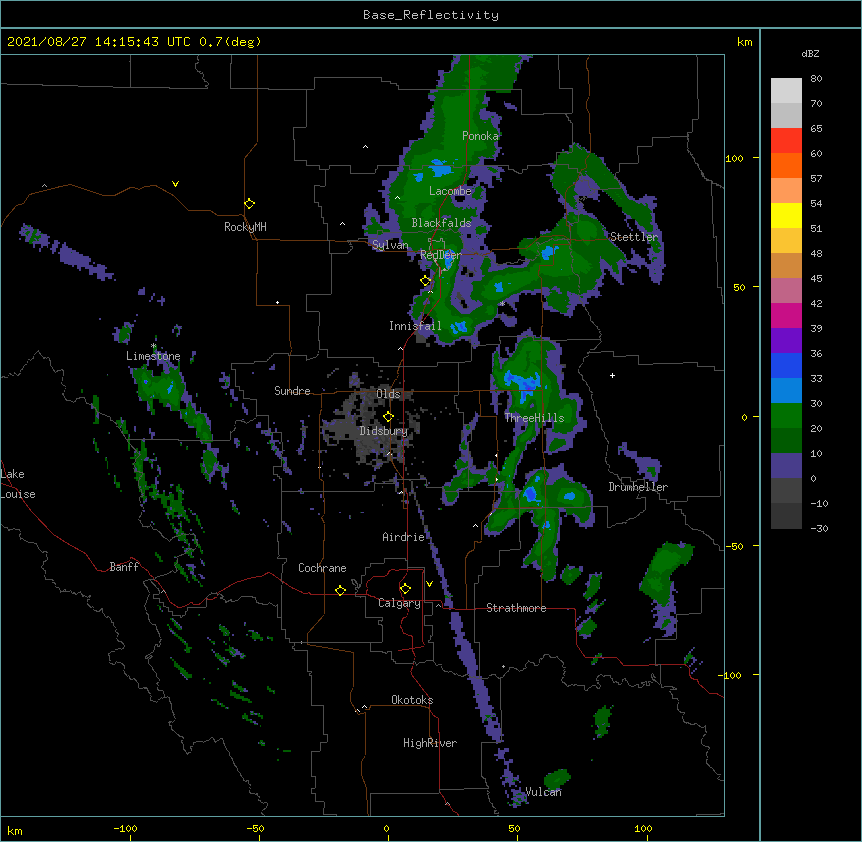862x842 pixels.
Task: Click the Base_Reflectivity title text
Action: tap(430, 15)
